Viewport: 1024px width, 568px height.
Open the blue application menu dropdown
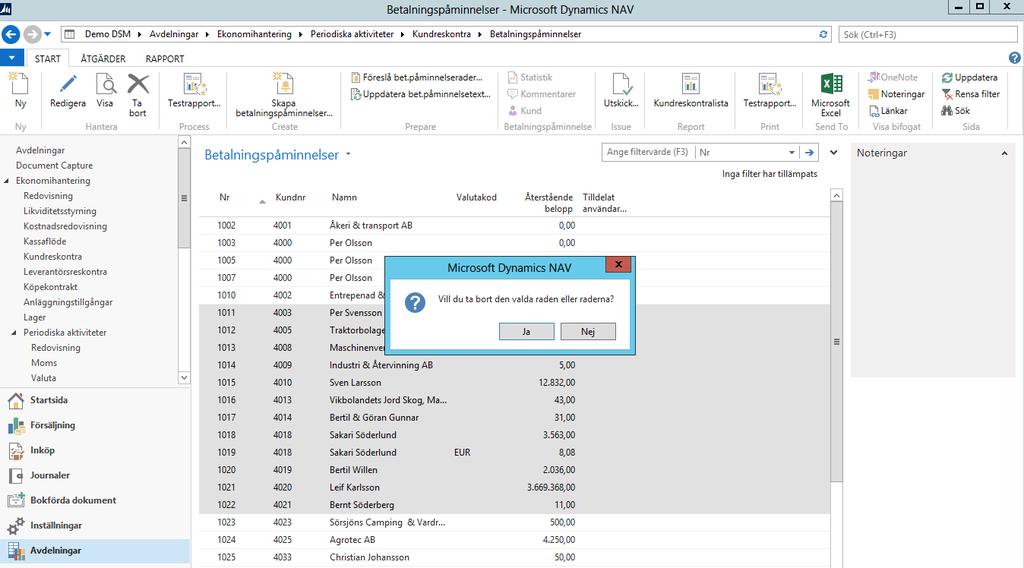tap(12, 58)
